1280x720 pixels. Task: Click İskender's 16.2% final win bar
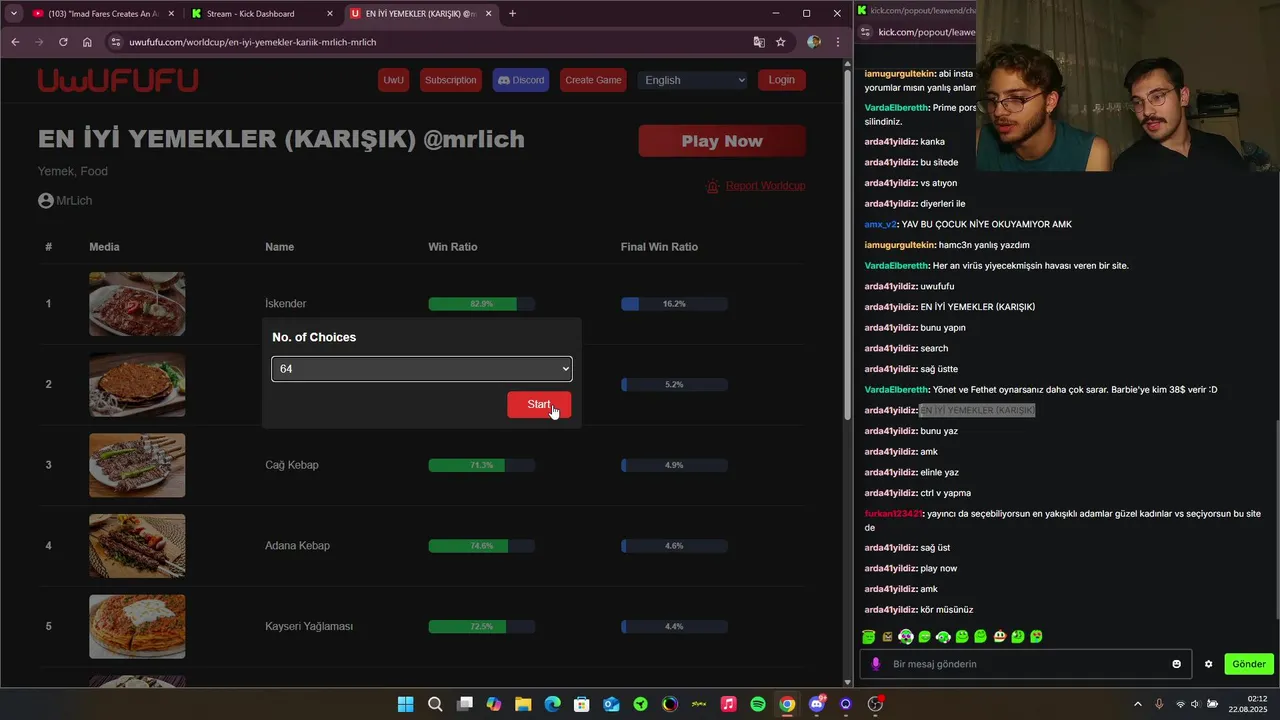tap(674, 304)
